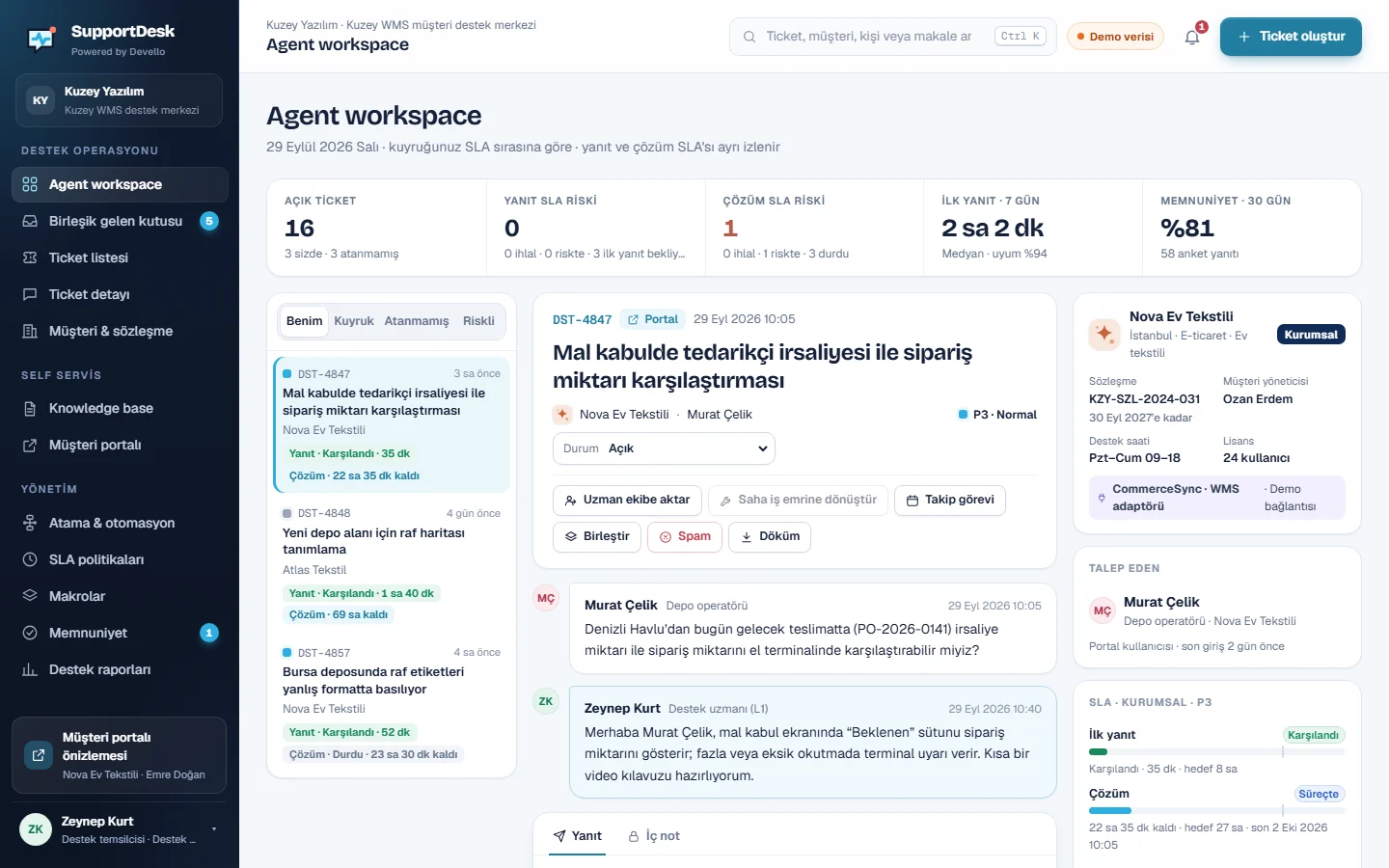Click the Kuzey Yazılım workspace switcher
This screenshot has height=868, width=1389.
click(x=119, y=100)
